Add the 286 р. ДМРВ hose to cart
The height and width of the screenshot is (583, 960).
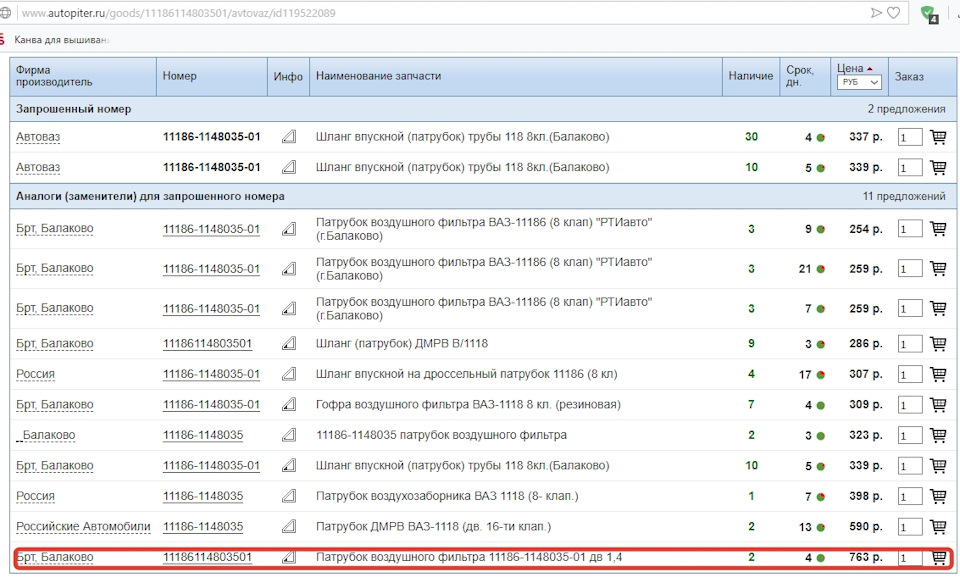pyautogui.click(x=938, y=344)
